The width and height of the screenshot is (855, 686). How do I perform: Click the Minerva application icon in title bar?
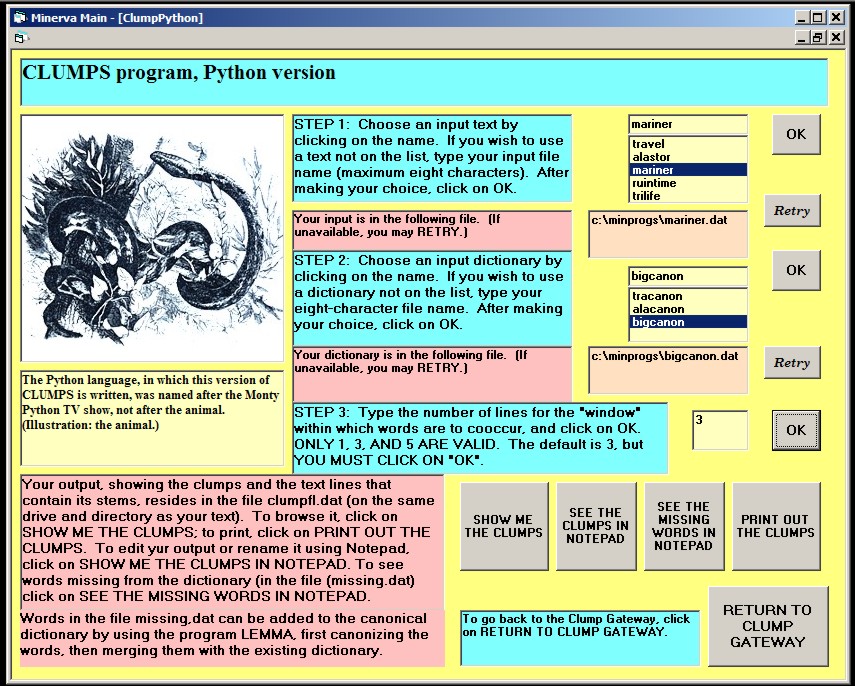click(19, 16)
